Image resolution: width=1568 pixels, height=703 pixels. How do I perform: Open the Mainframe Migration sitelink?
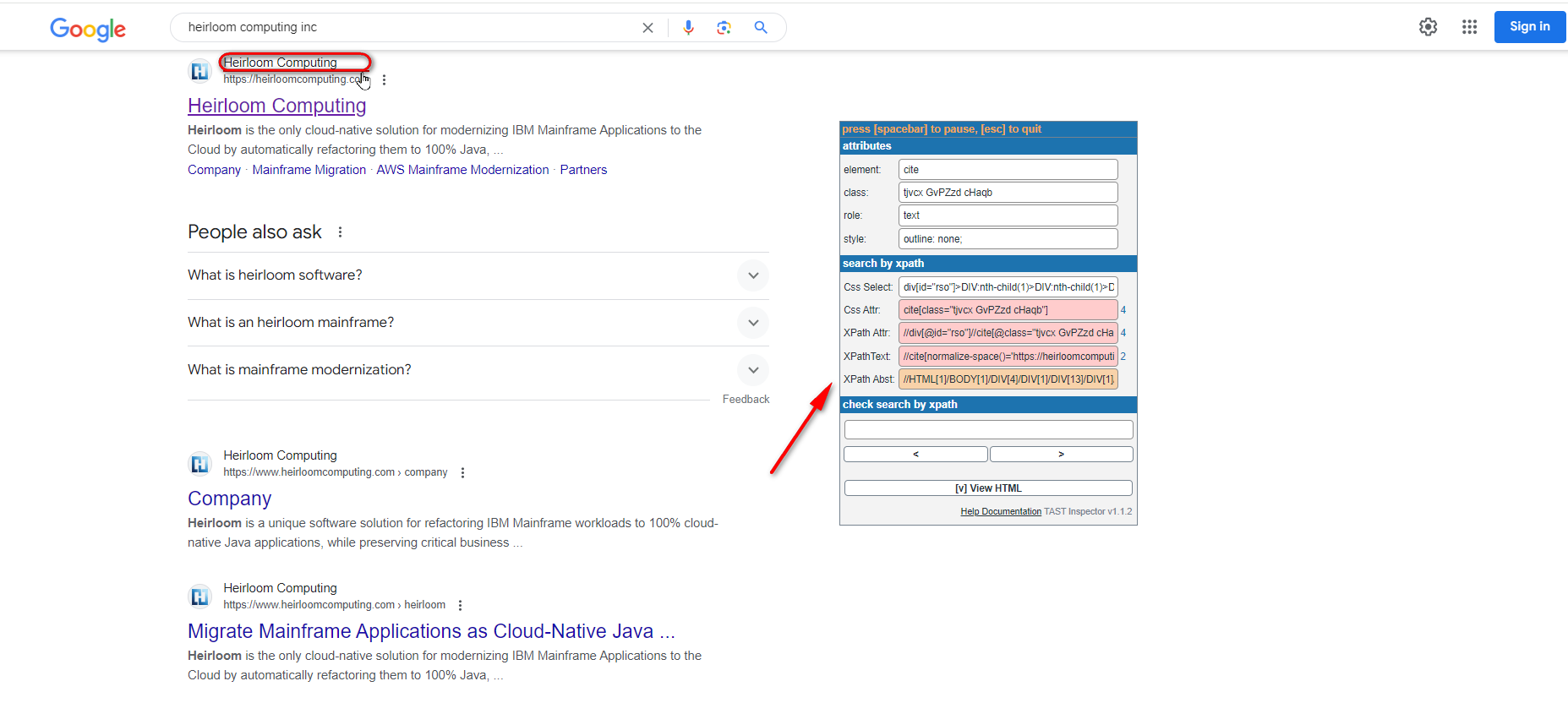309,170
